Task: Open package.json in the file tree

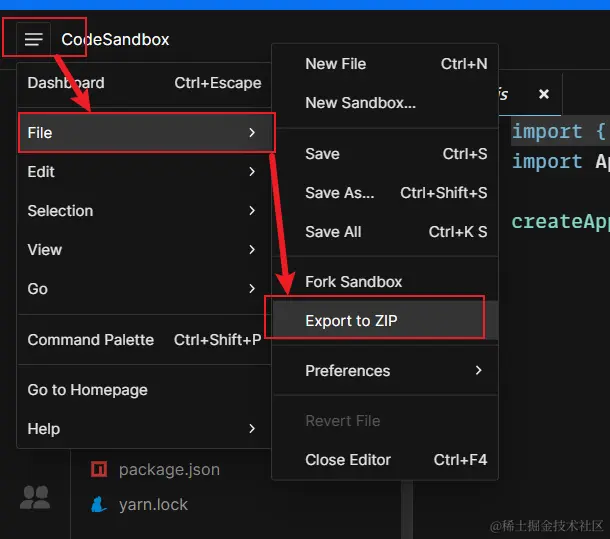Action: coord(169,469)
